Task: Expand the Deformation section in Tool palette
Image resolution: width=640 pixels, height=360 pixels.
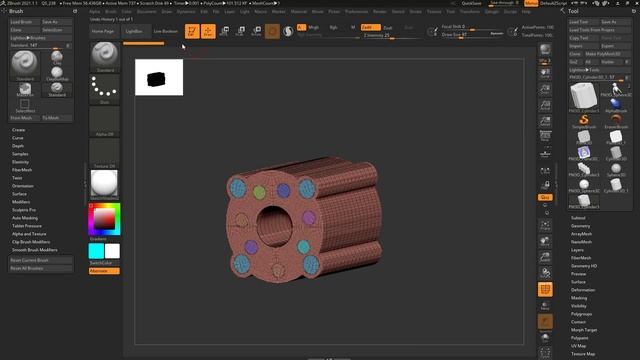Action: pyautogui.click(x=583, y=290)
